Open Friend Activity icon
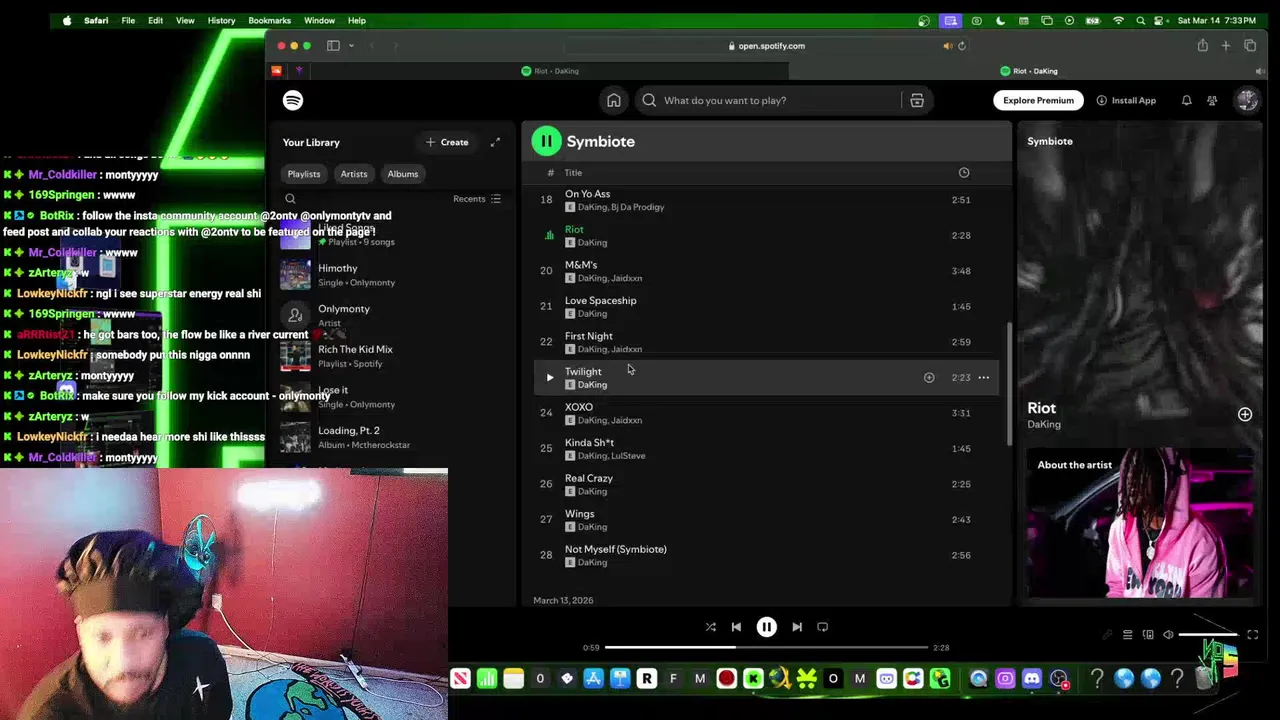The height and width of the screenshot is (720, 1280). 1212,100
